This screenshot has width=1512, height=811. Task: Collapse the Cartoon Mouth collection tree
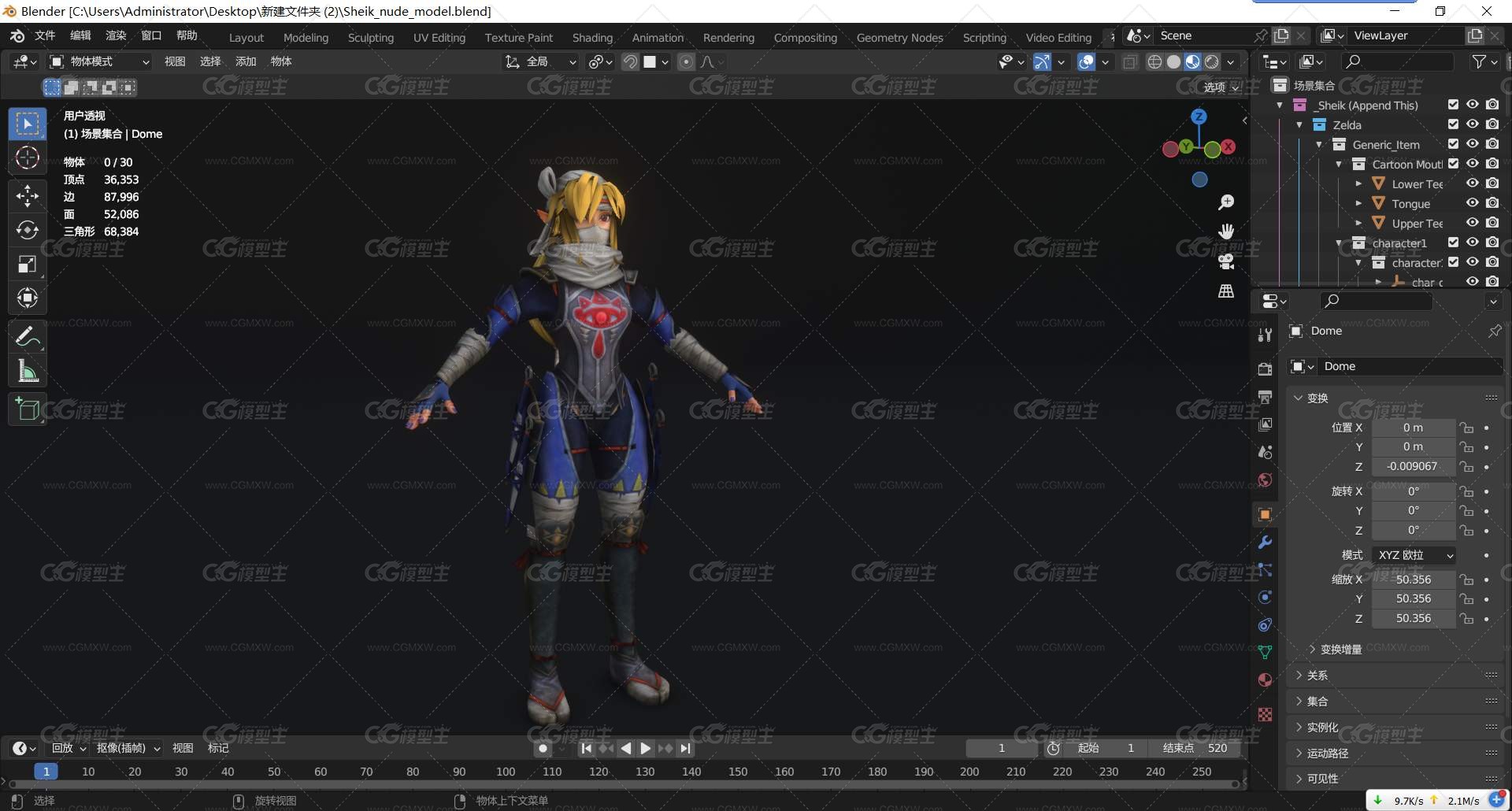[x=1339, y=164]
